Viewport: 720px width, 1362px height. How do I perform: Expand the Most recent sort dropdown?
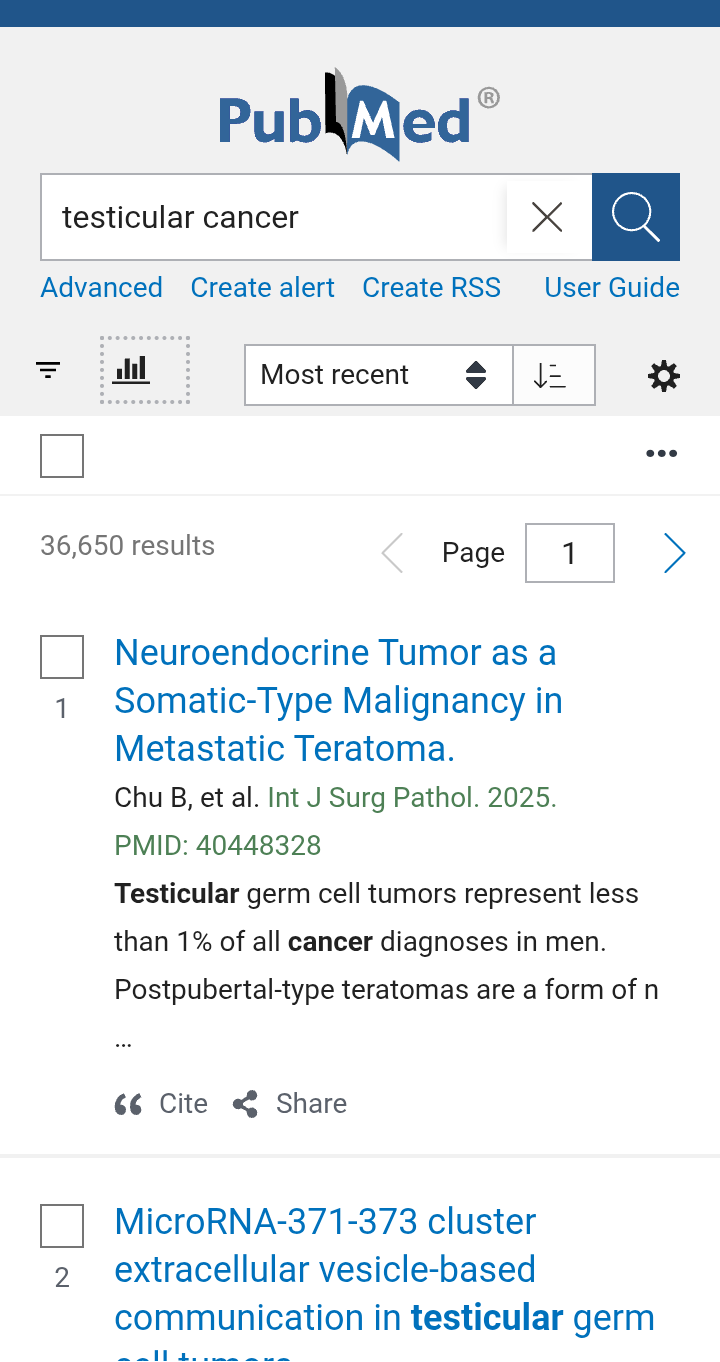(378, 375)
